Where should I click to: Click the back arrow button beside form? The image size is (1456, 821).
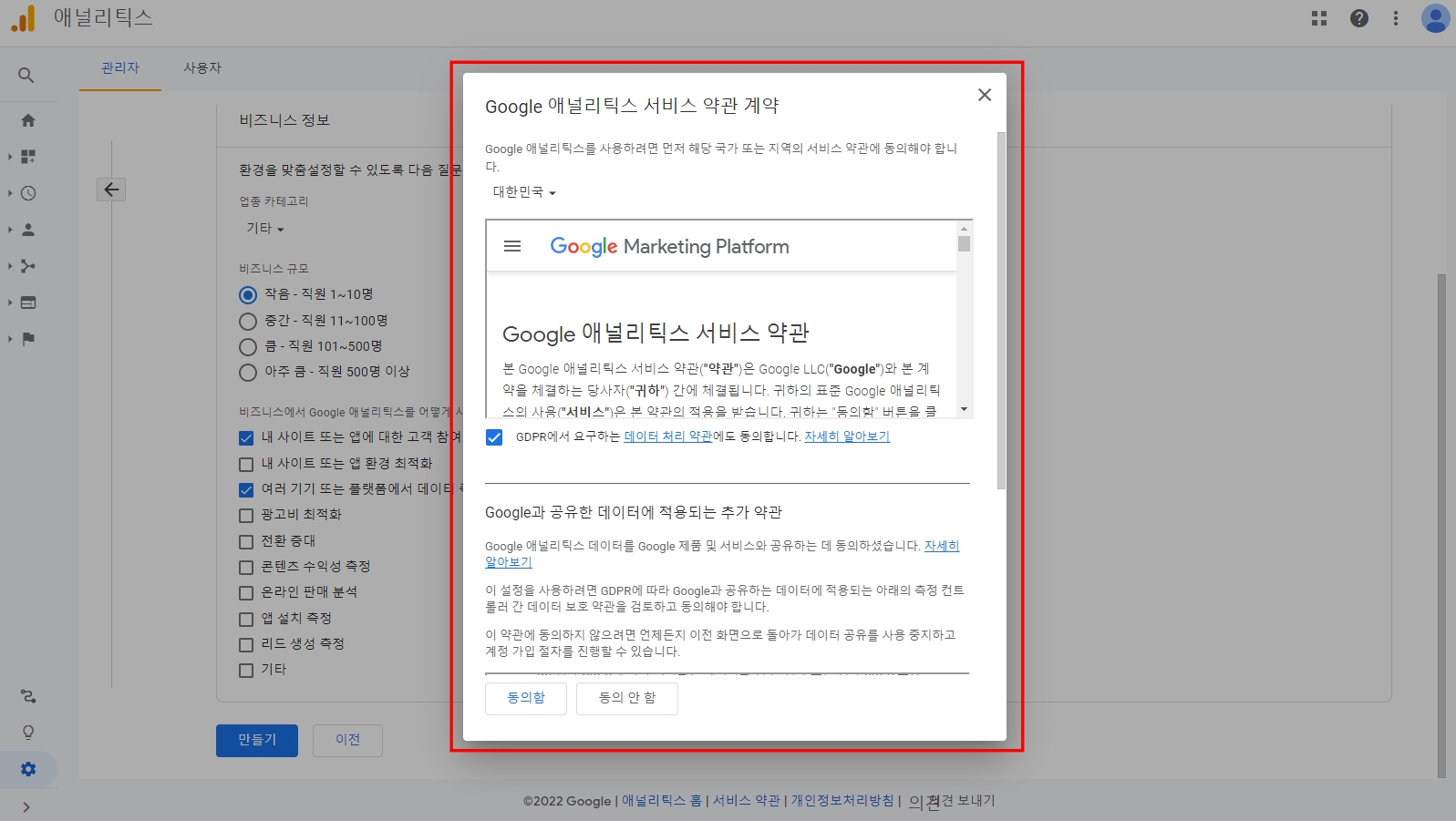point(111,190)
